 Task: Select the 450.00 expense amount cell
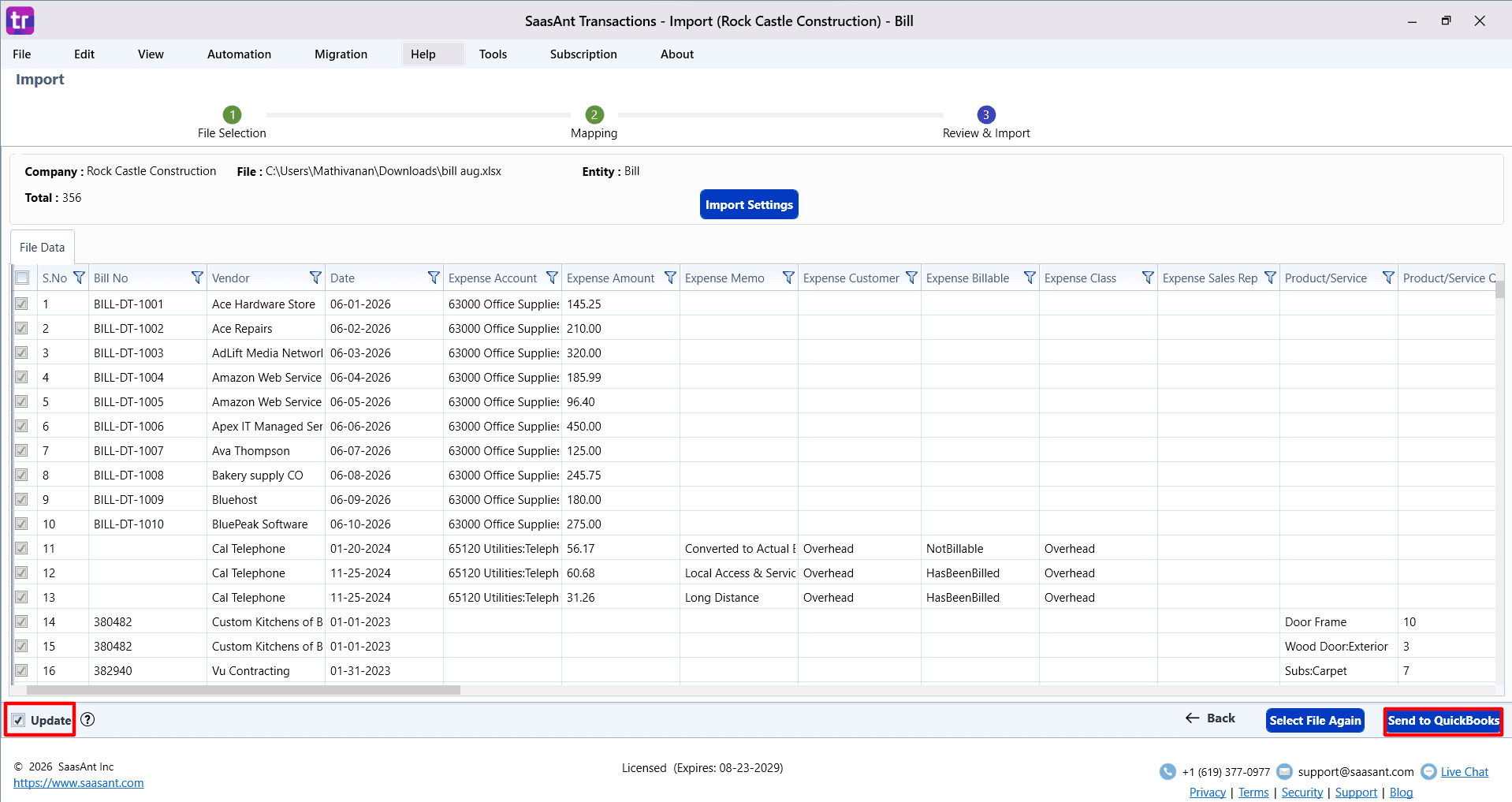tap(620, 426)
